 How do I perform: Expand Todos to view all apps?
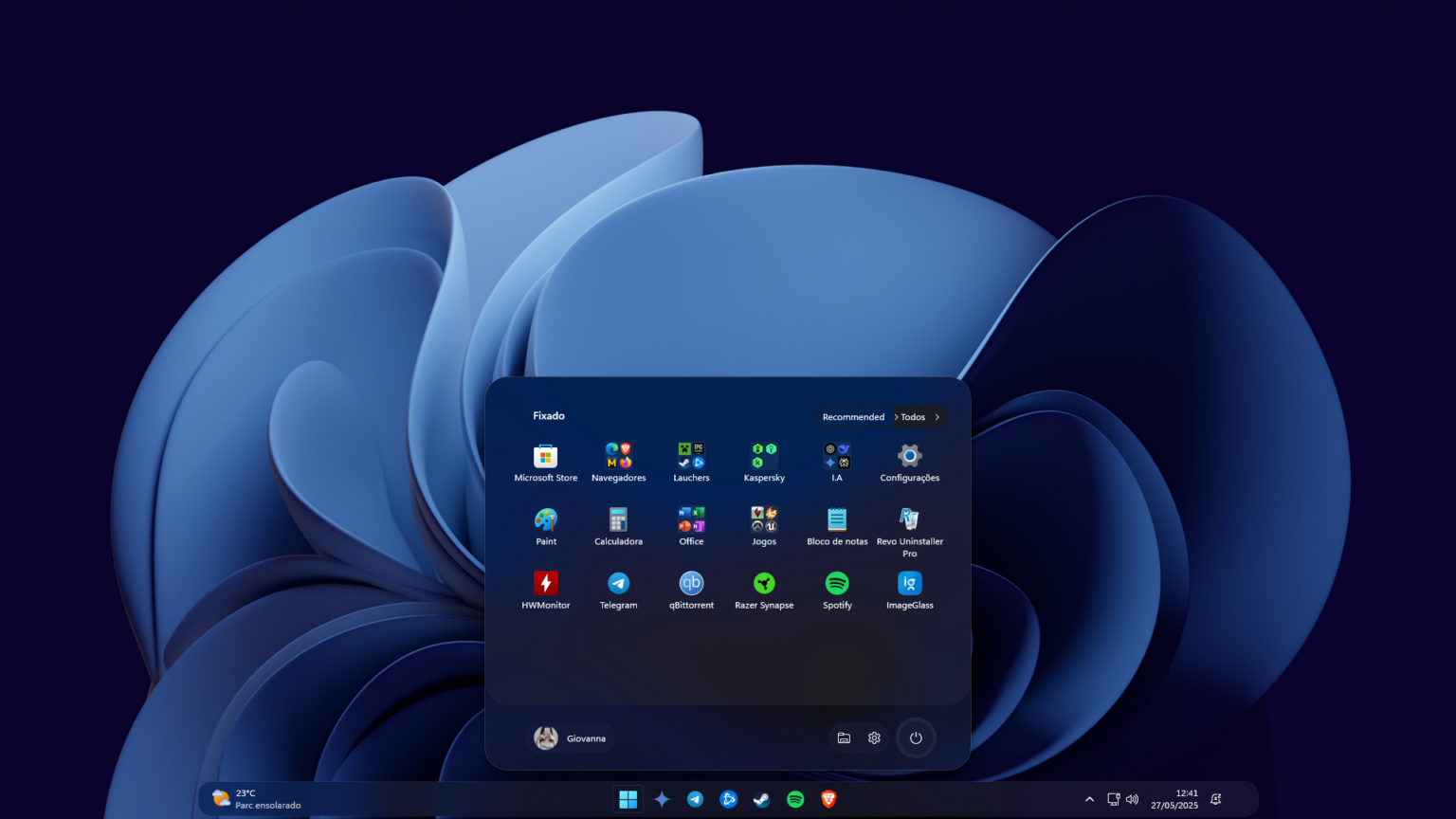(917, 417)
